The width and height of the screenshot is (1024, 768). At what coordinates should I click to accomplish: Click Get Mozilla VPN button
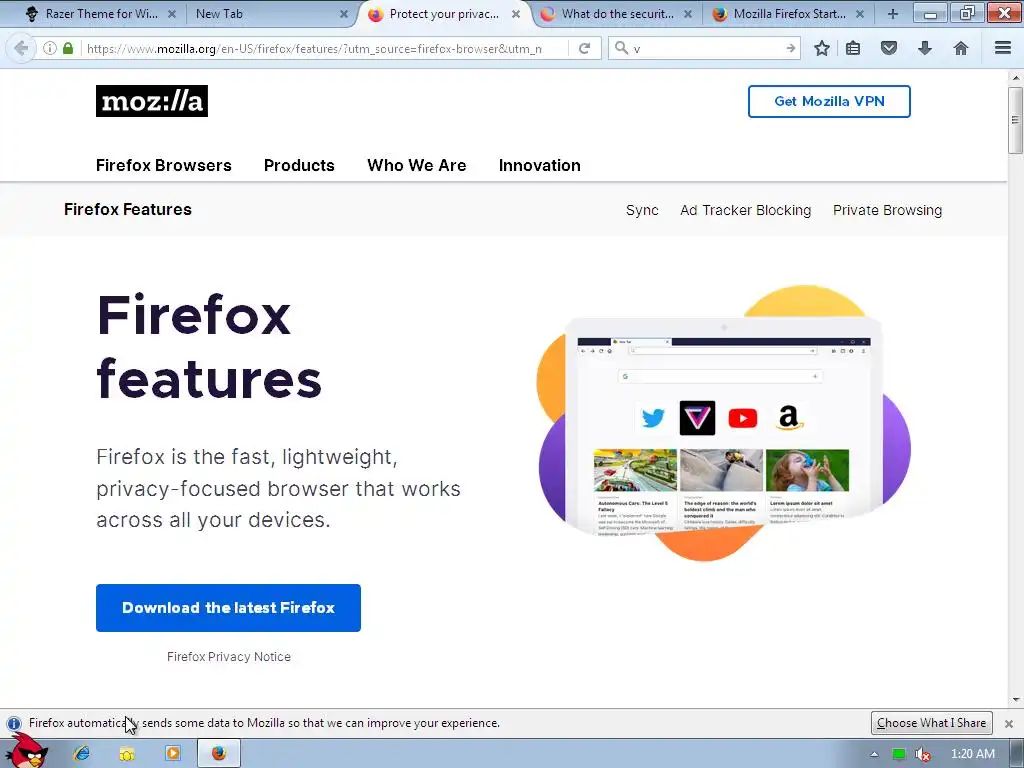(829, 101)
